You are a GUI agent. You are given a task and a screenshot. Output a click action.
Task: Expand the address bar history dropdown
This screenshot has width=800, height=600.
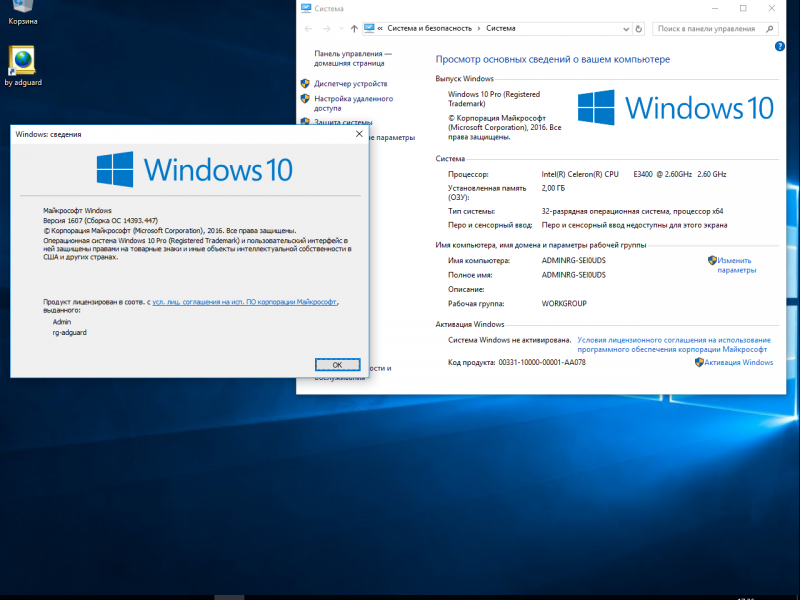coord(626,29)
